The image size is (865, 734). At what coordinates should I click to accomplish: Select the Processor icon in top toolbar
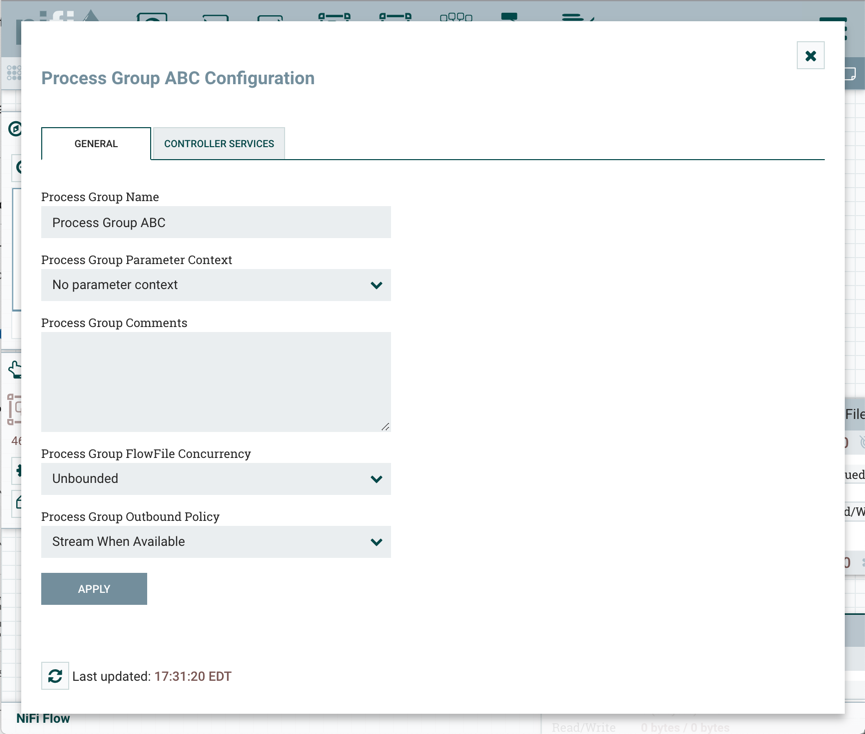click(152, 17)
